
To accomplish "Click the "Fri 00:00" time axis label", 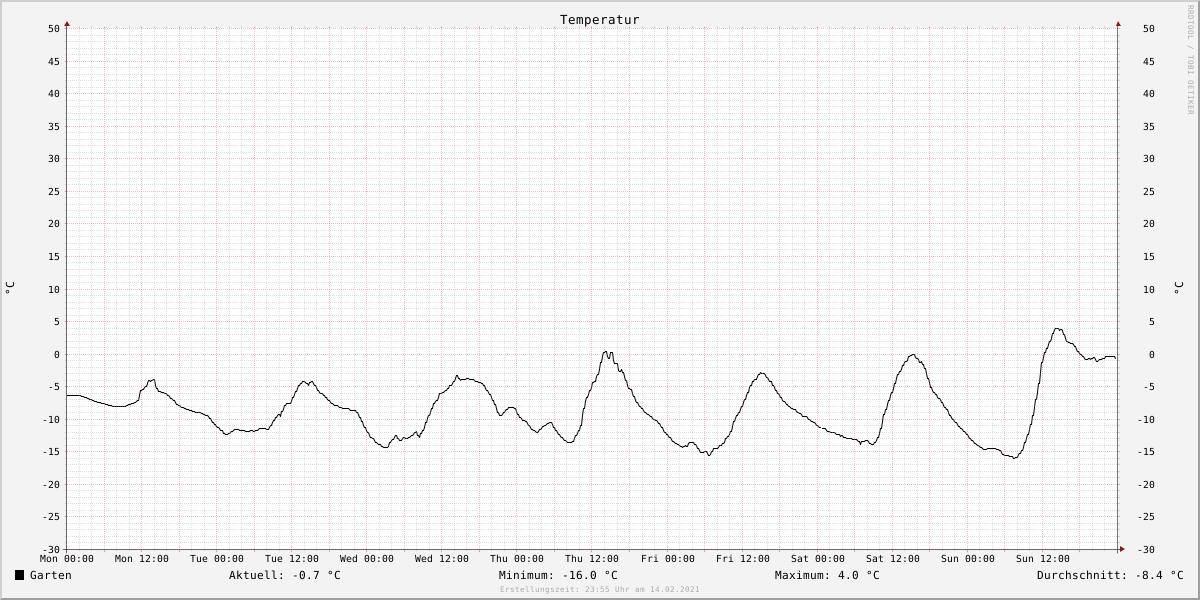I will (668, 559).
